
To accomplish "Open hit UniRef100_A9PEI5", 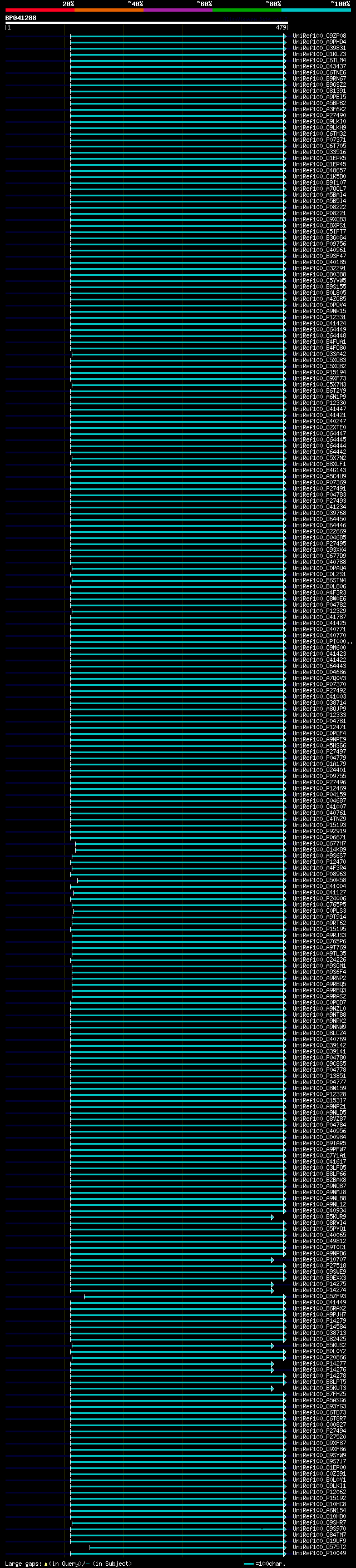I will [319, 97].
